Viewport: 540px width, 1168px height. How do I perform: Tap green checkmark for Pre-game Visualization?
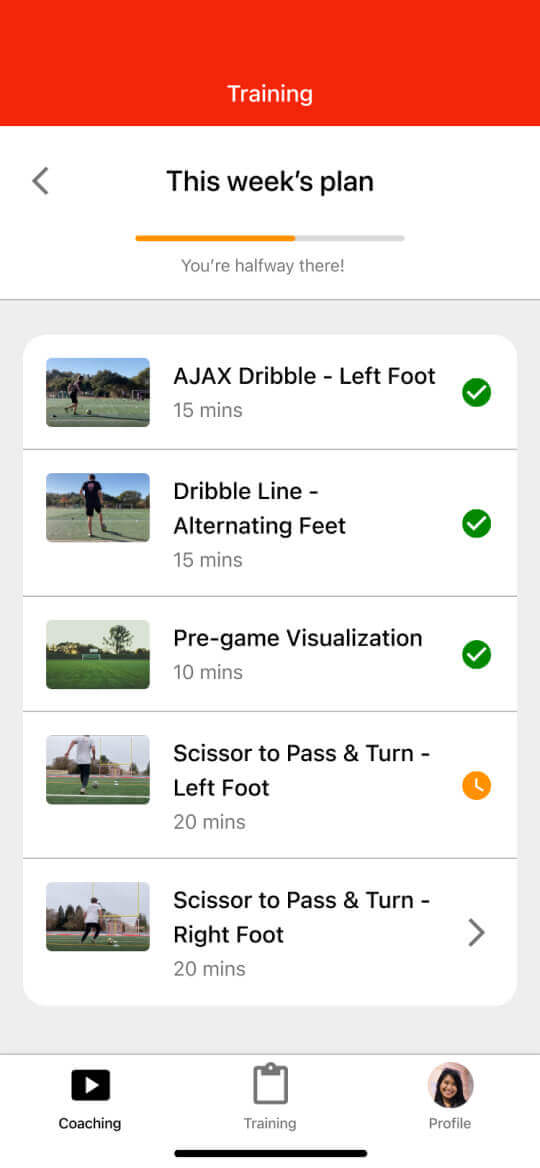[477, 655]
